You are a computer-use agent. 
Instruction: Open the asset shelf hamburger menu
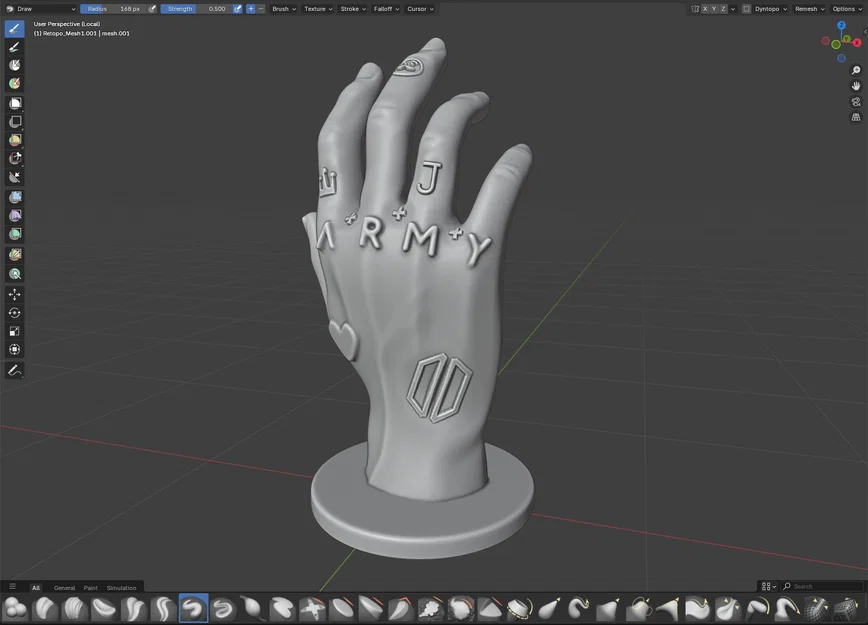[12, 587]
